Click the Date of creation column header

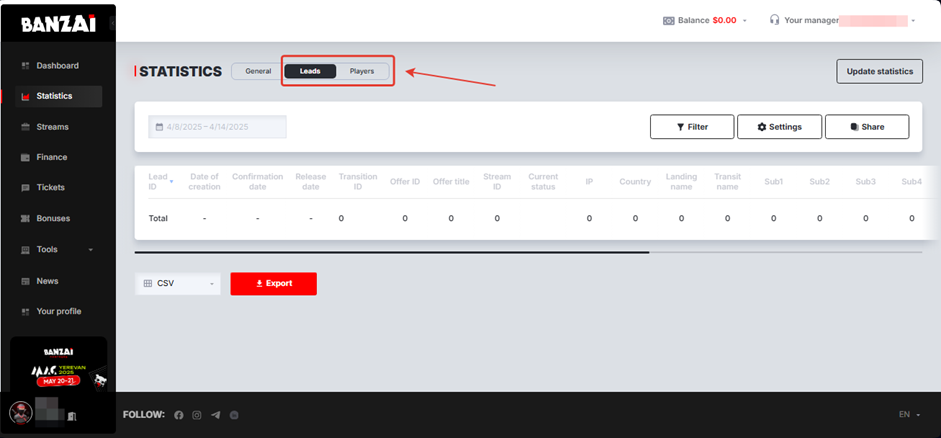[205, 182]
